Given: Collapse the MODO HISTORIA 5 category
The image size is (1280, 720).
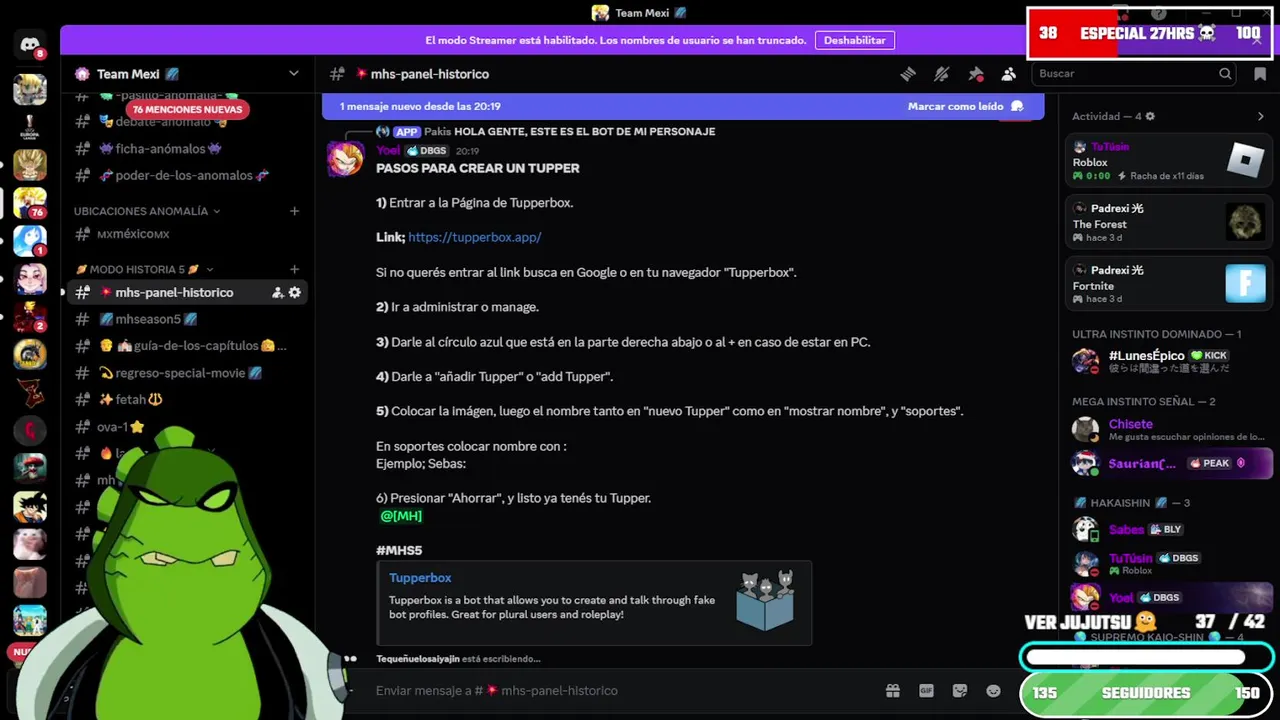Looking at the screenshot, I should tap(145, 269).
